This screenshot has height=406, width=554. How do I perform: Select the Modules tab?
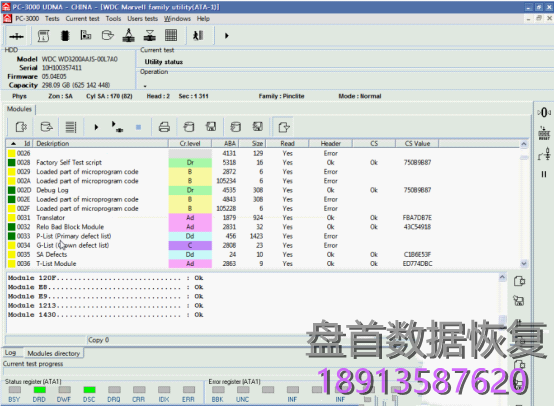pos(19,109)
